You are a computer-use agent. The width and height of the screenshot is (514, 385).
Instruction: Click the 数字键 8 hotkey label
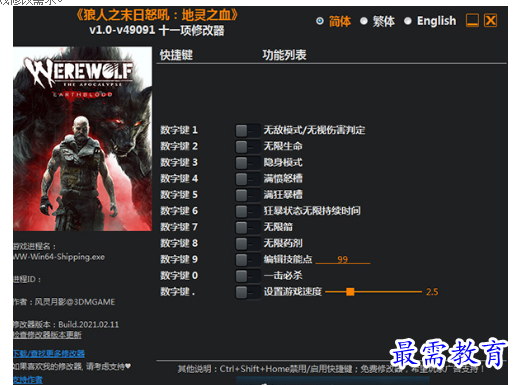click(179, 243)
